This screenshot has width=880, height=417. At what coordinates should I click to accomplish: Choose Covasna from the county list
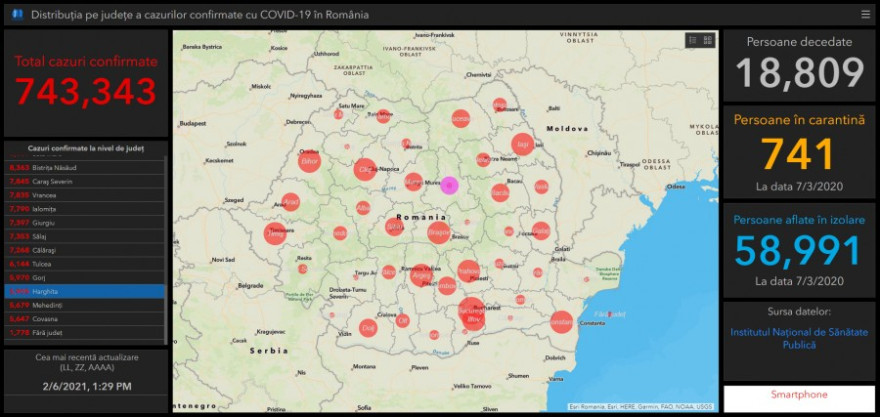(84, 318)
